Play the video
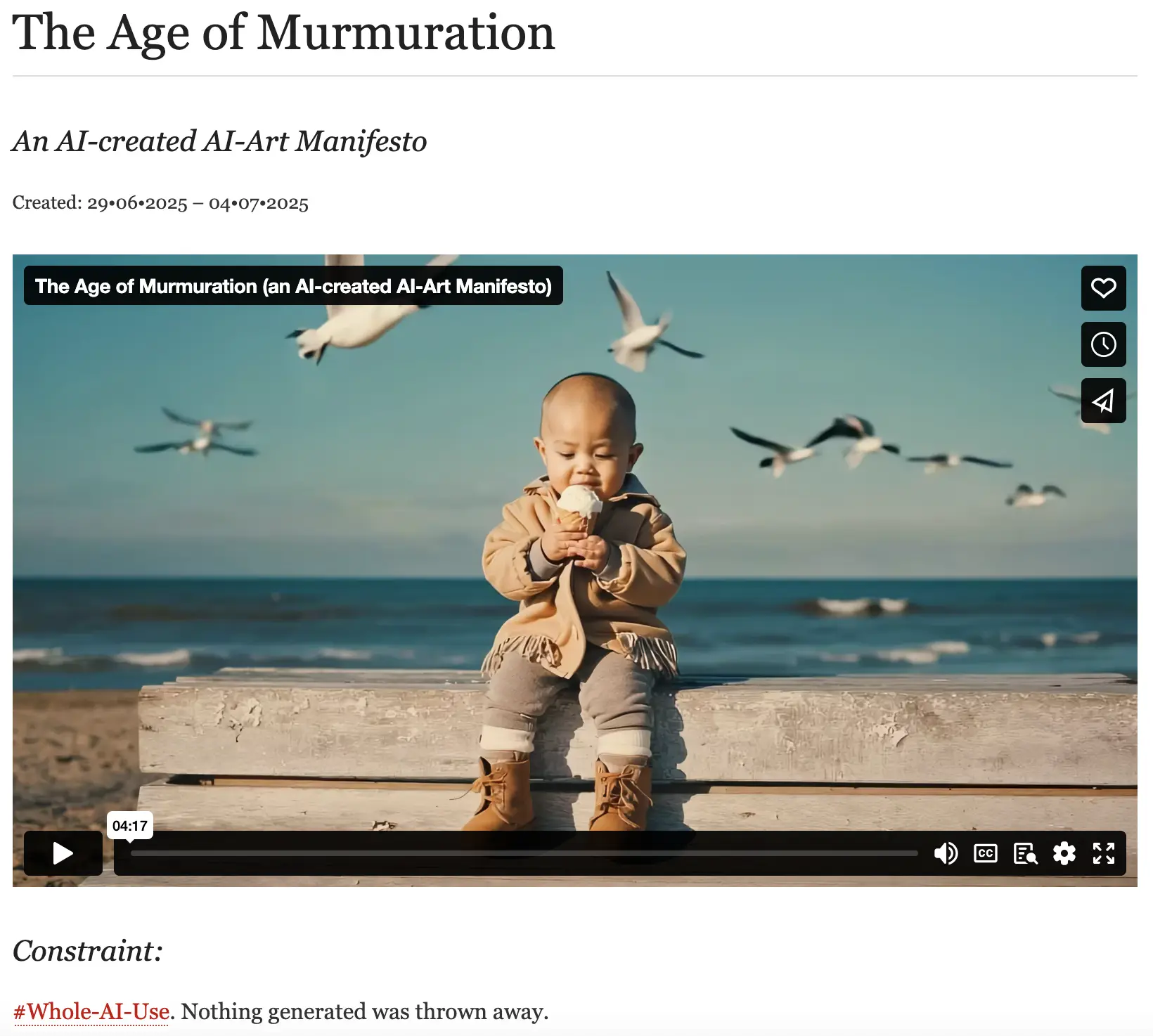The image size is (1153, 1036). click(x=63, y=853)
